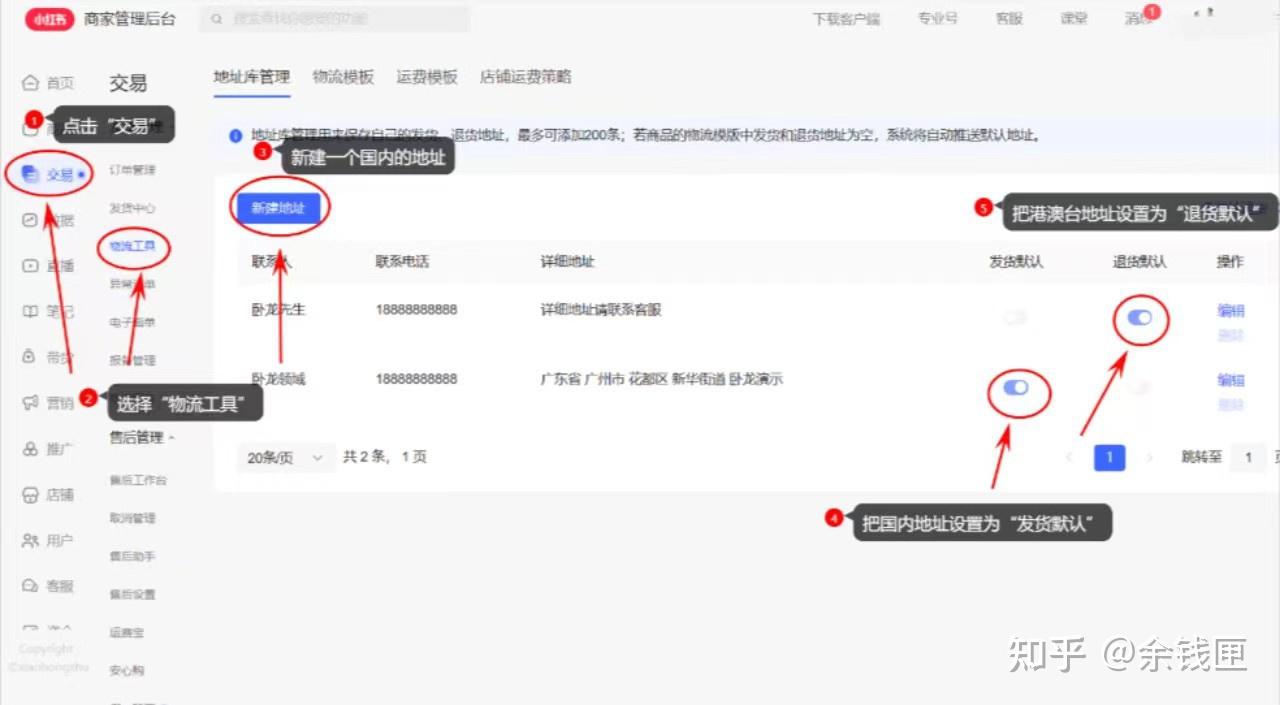
Task: Open 运费宝 menu item
Action: tap(127, 632)
